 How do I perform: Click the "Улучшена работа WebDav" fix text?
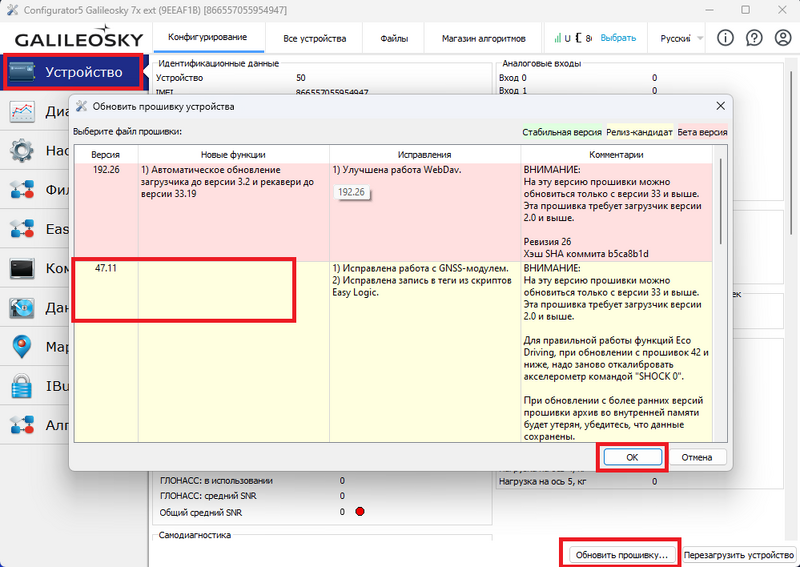coord(397,170)
